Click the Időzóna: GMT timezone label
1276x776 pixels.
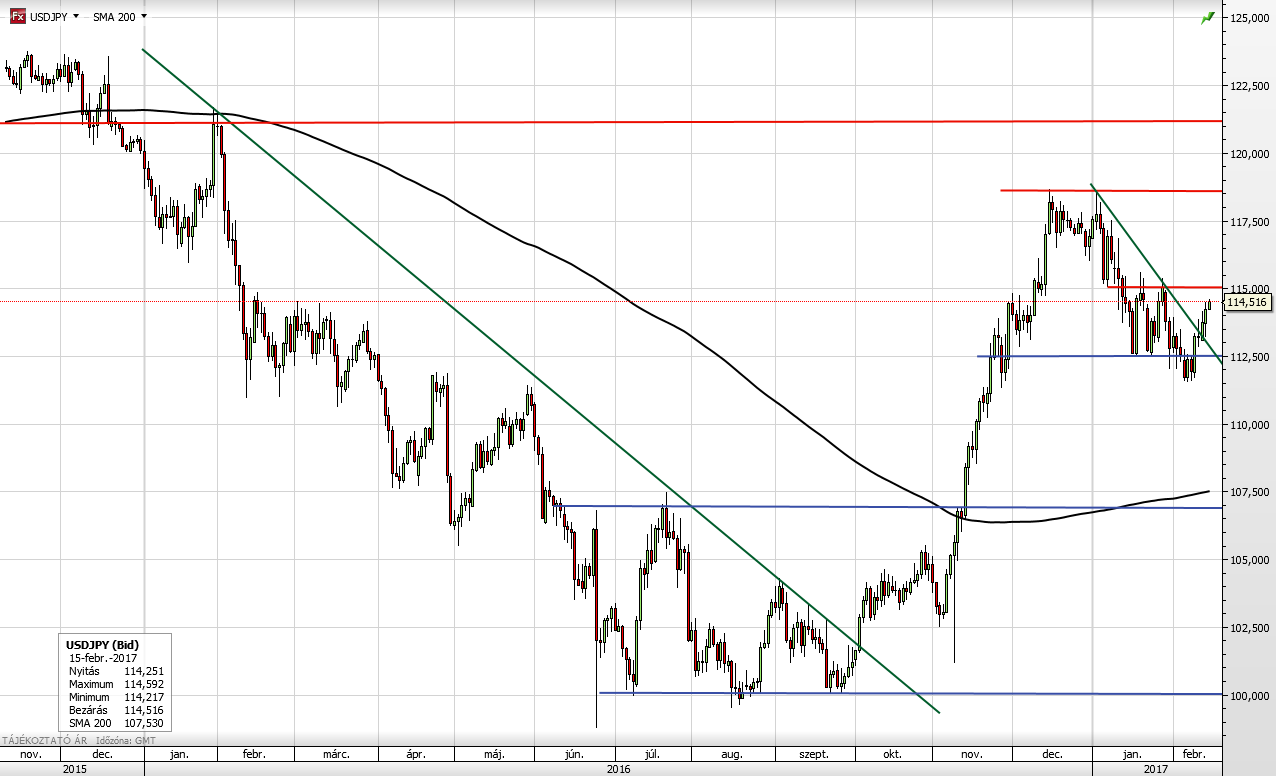click(x=125, y=740)
